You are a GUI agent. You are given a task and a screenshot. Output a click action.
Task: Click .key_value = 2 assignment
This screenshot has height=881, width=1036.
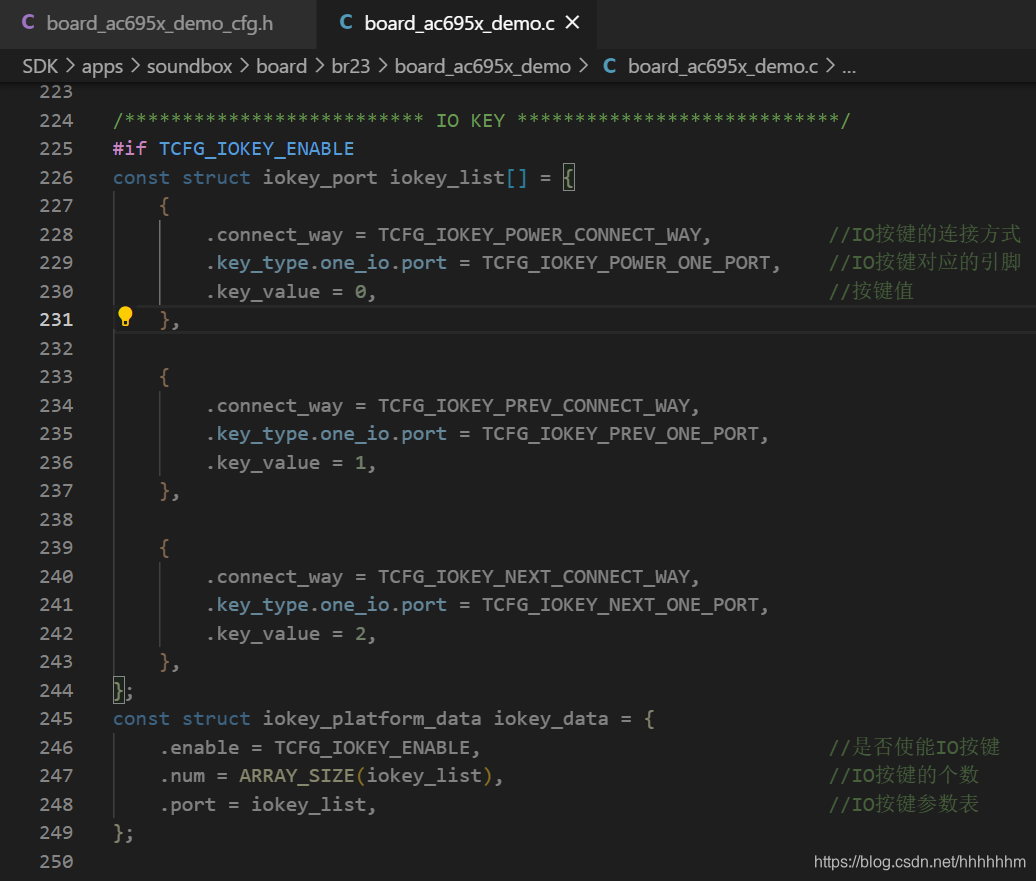click(x=291, y=634)
